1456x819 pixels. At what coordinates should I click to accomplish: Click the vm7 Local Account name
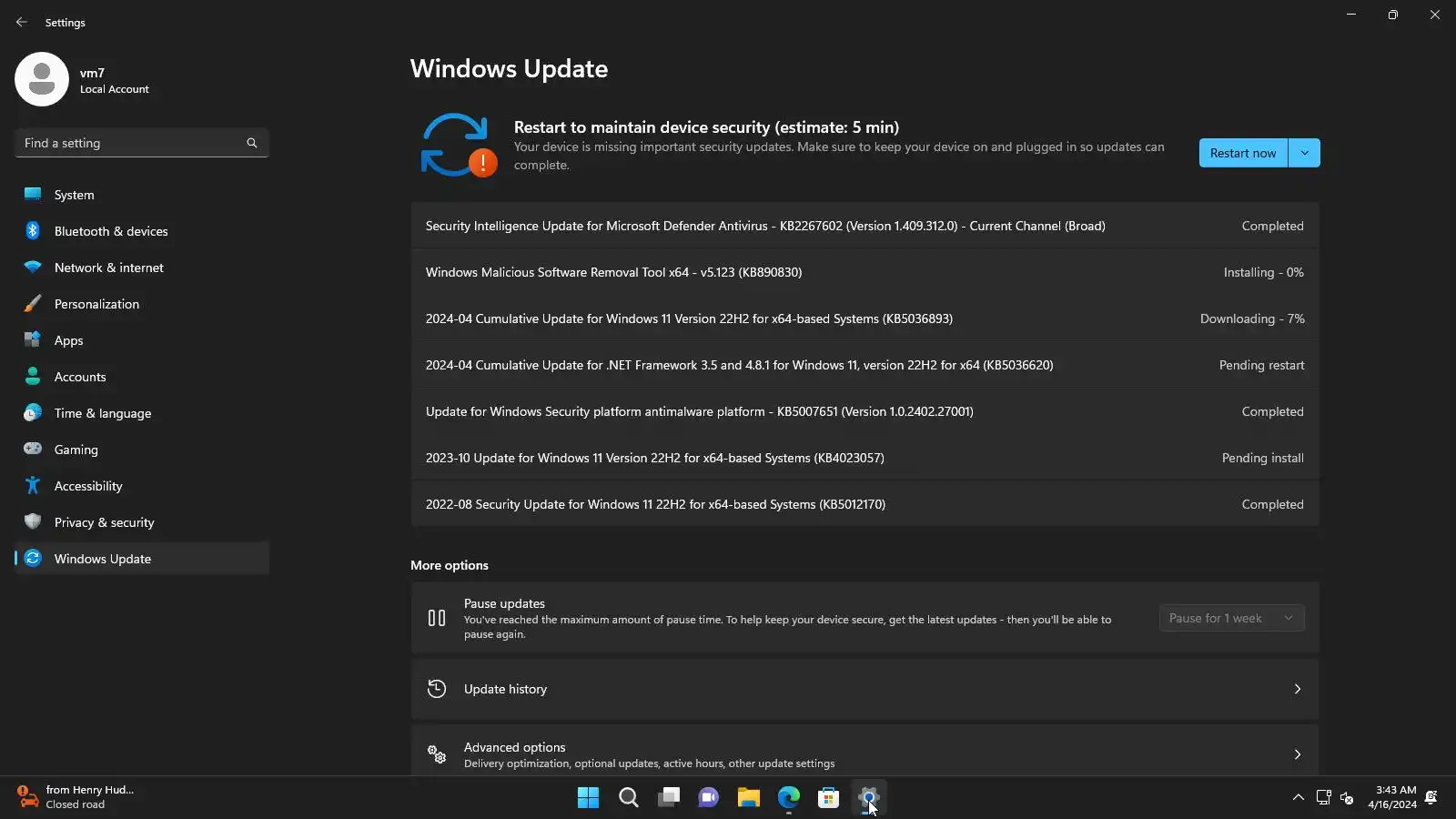coord(114,80)
